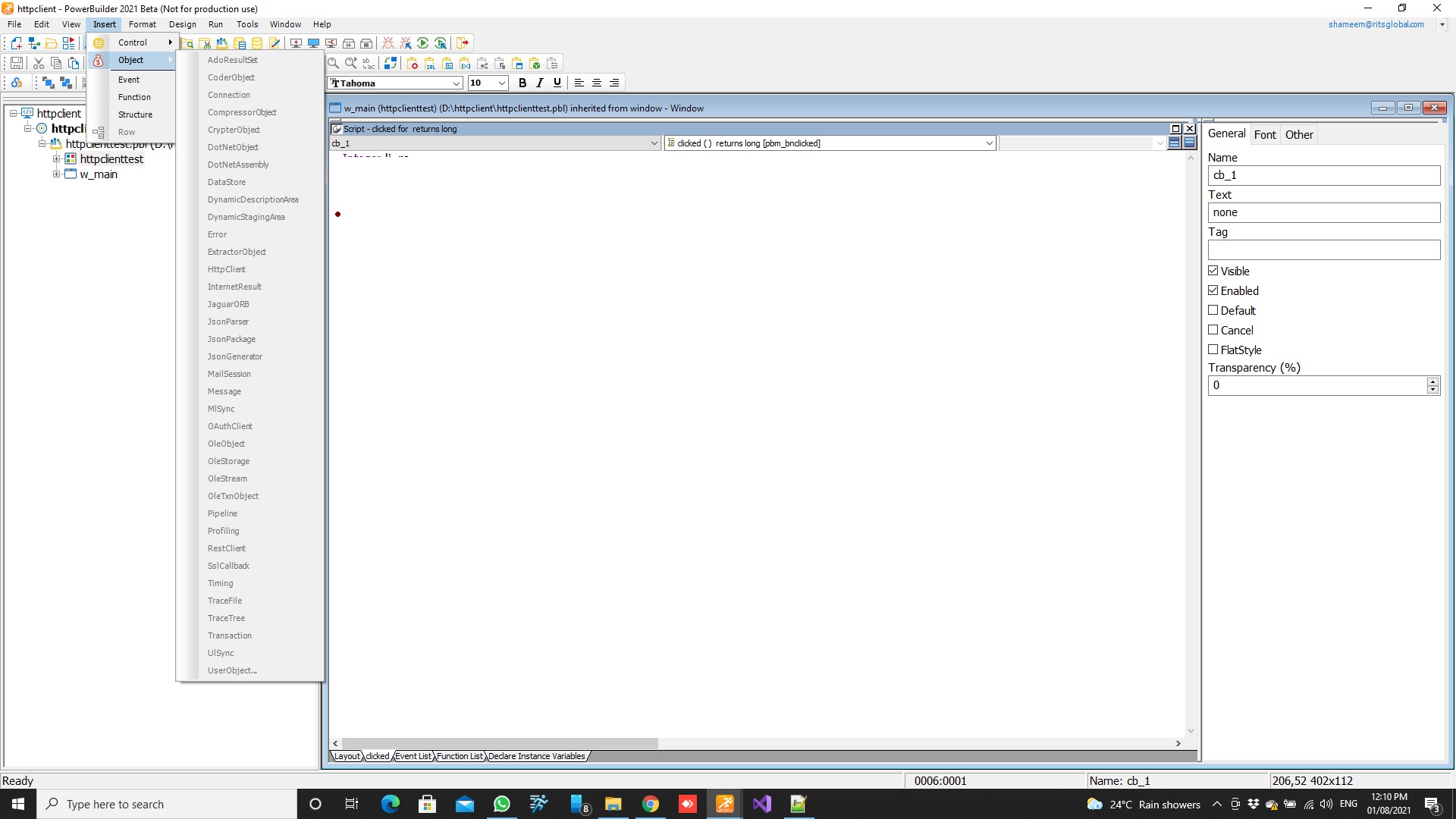Switch to the Font properties tab
This screenshot has width=1456, height=819.
point(1264,134)
